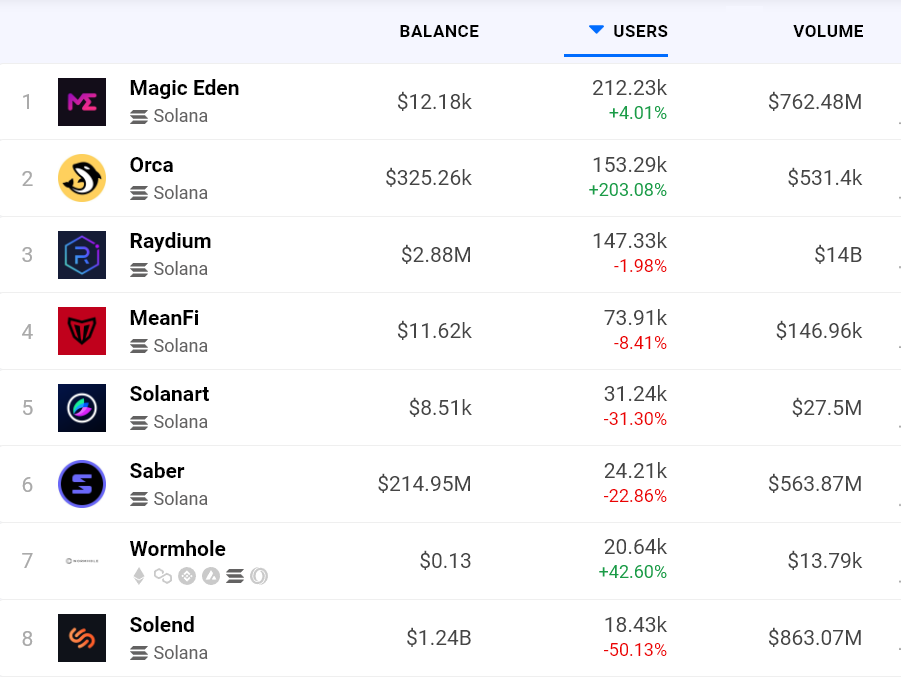
Task: Click the Raydium logo icon
Action: 82,255
